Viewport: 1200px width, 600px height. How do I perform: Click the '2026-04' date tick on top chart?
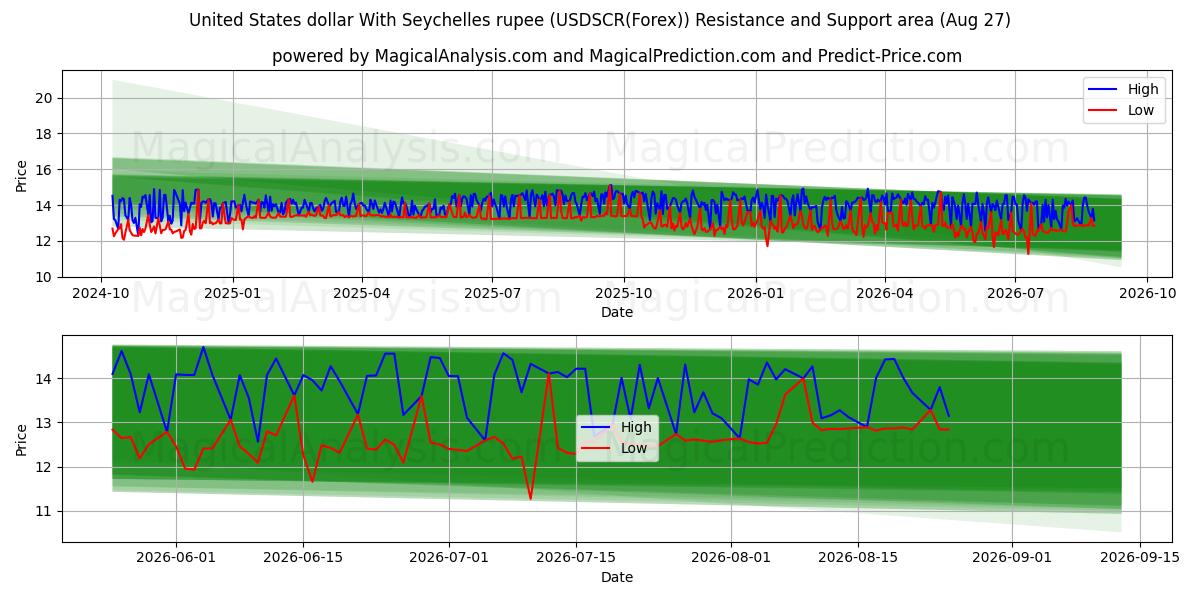pos(885,295)
